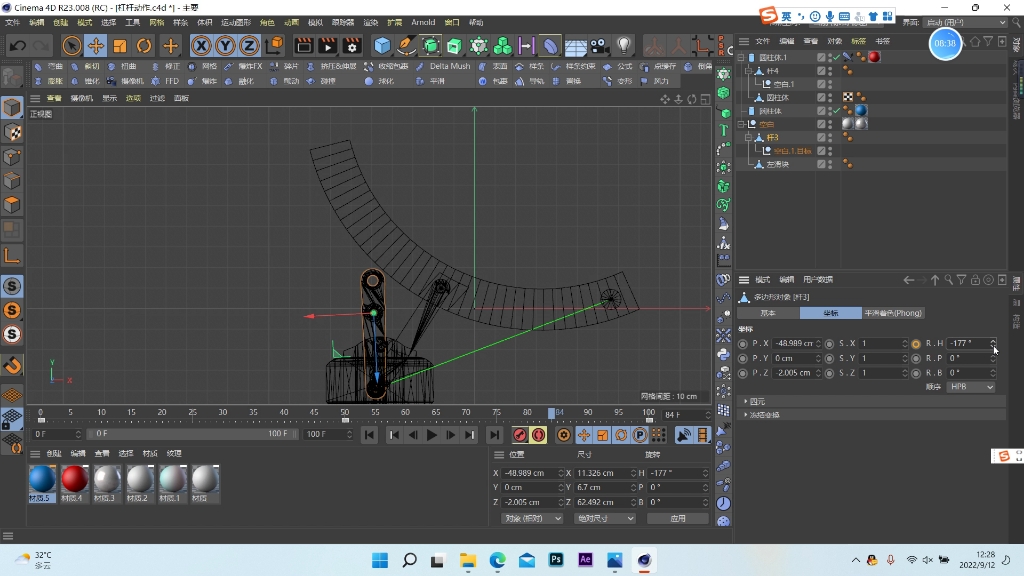Viewport: 1024px width, 576px height.
Task: Click the Render to Picture Viewer icon
Action: (x=327, y=47)
